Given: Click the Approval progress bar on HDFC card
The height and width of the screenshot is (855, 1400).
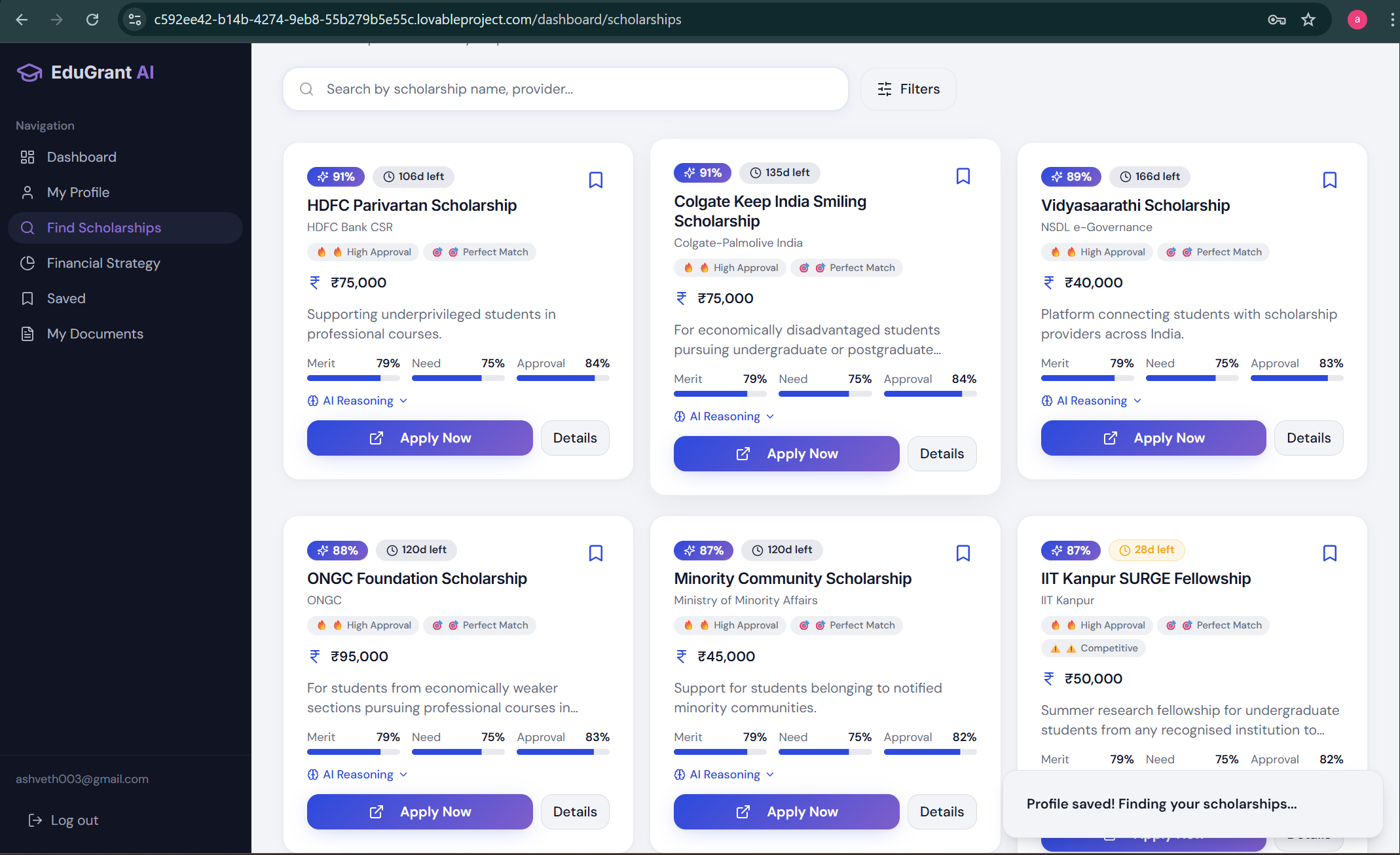Looking at the screenshot, I should [x=562, y=378].
